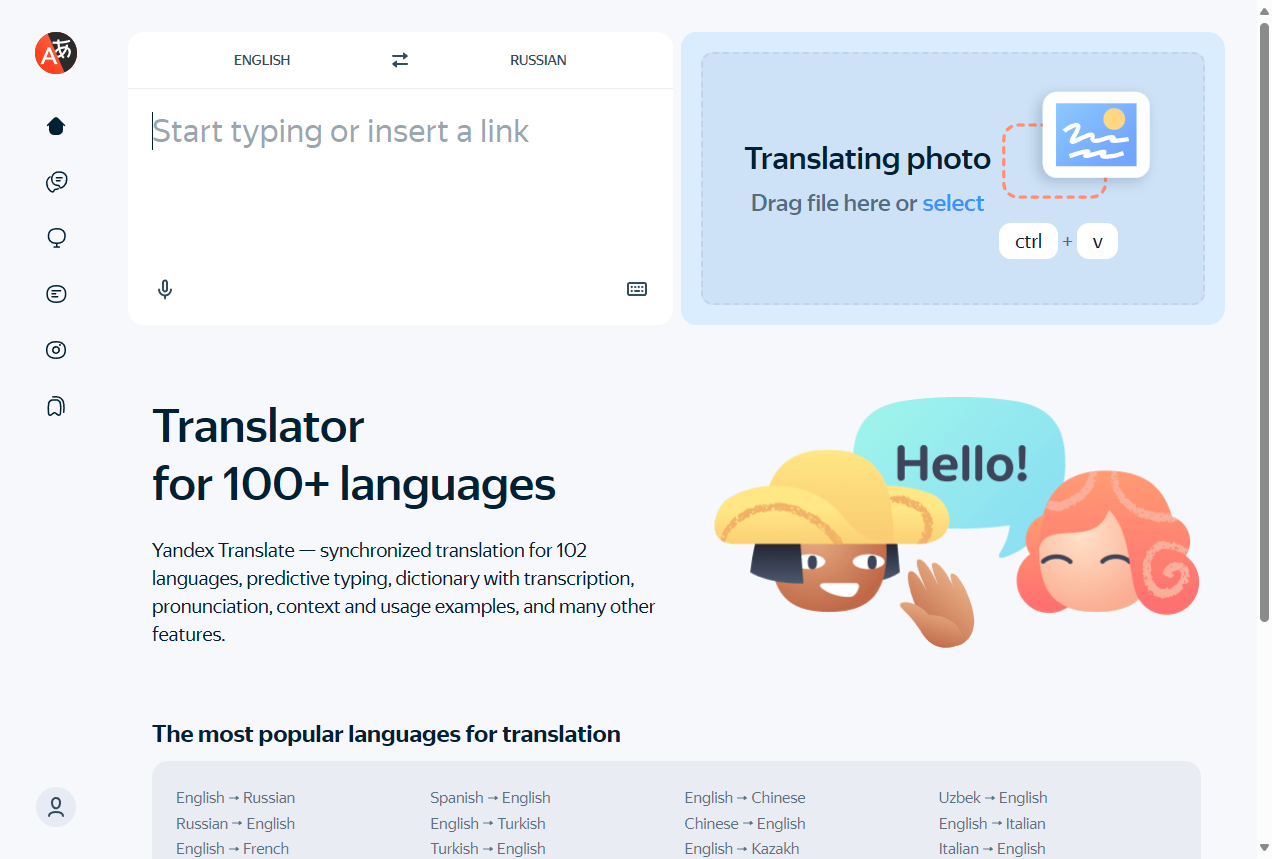1272x859 pixels.
Task: Swap translation direction with the arrows
Action: coord(399,59)
